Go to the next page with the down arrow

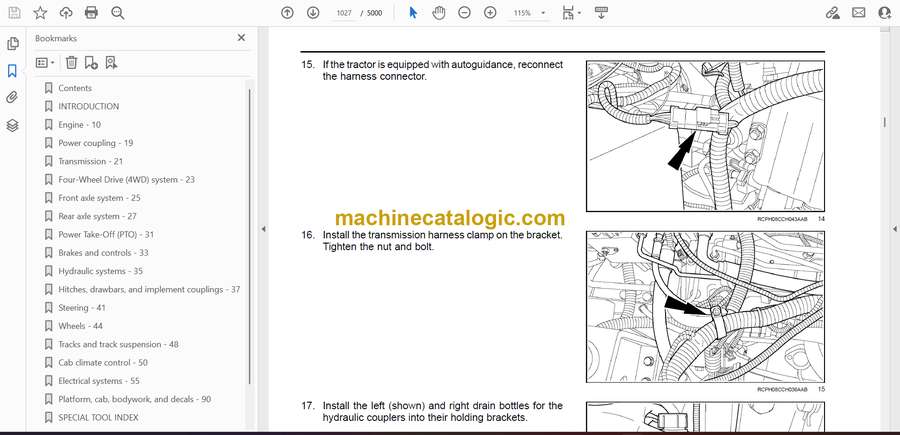click(x=313, y=13)
